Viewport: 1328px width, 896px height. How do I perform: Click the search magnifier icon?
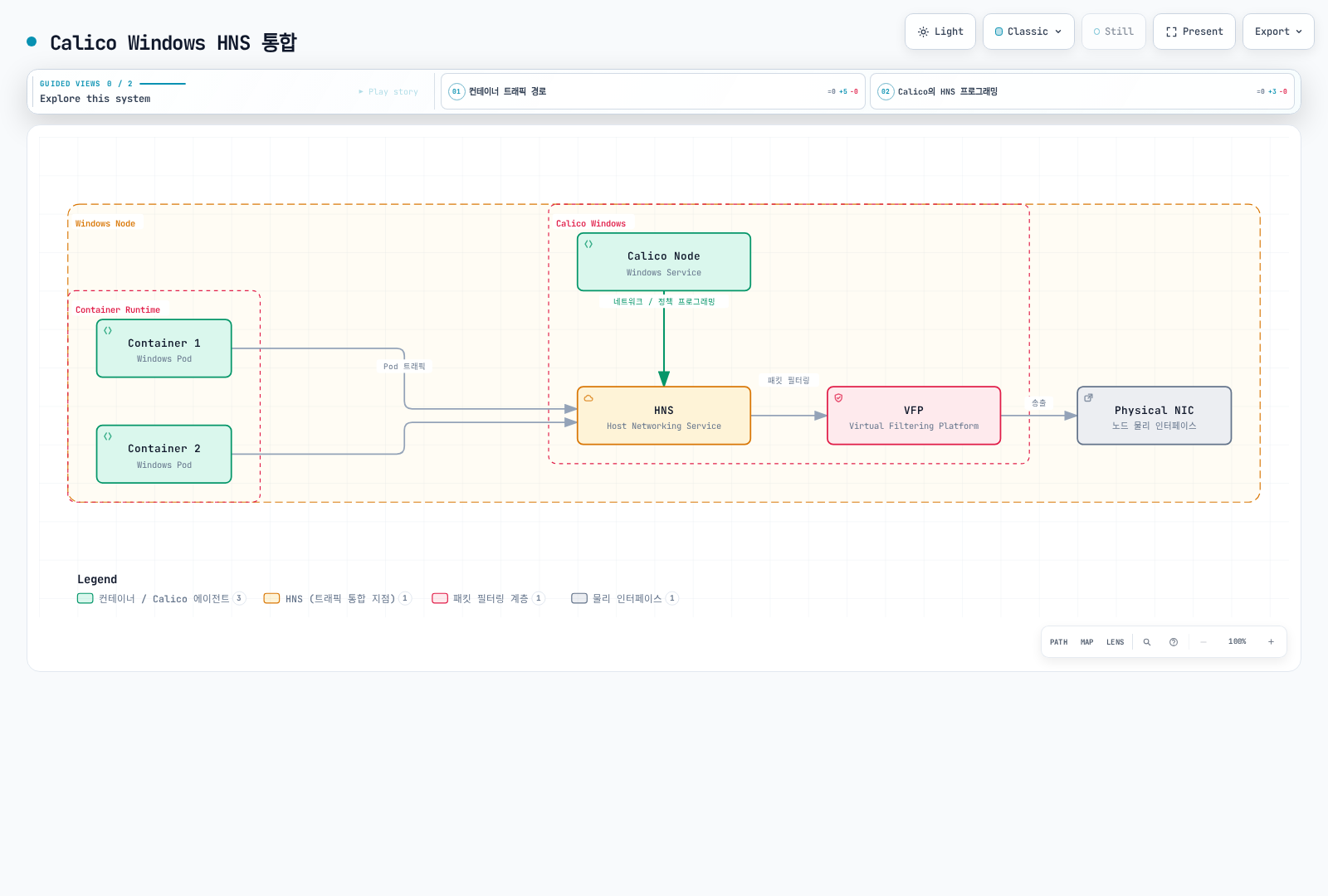click(1147, 642)
